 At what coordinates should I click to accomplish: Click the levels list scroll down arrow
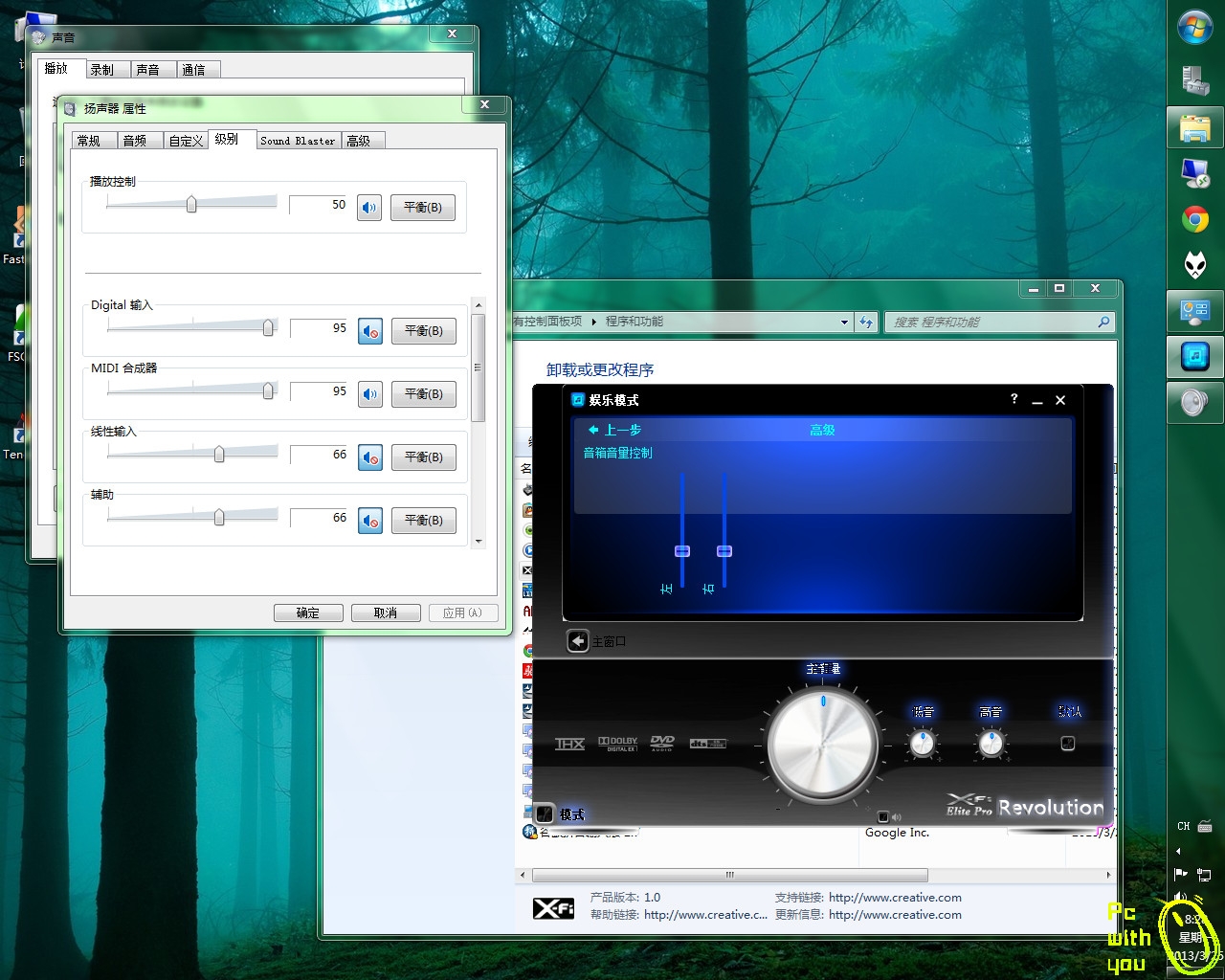point(479,541)
